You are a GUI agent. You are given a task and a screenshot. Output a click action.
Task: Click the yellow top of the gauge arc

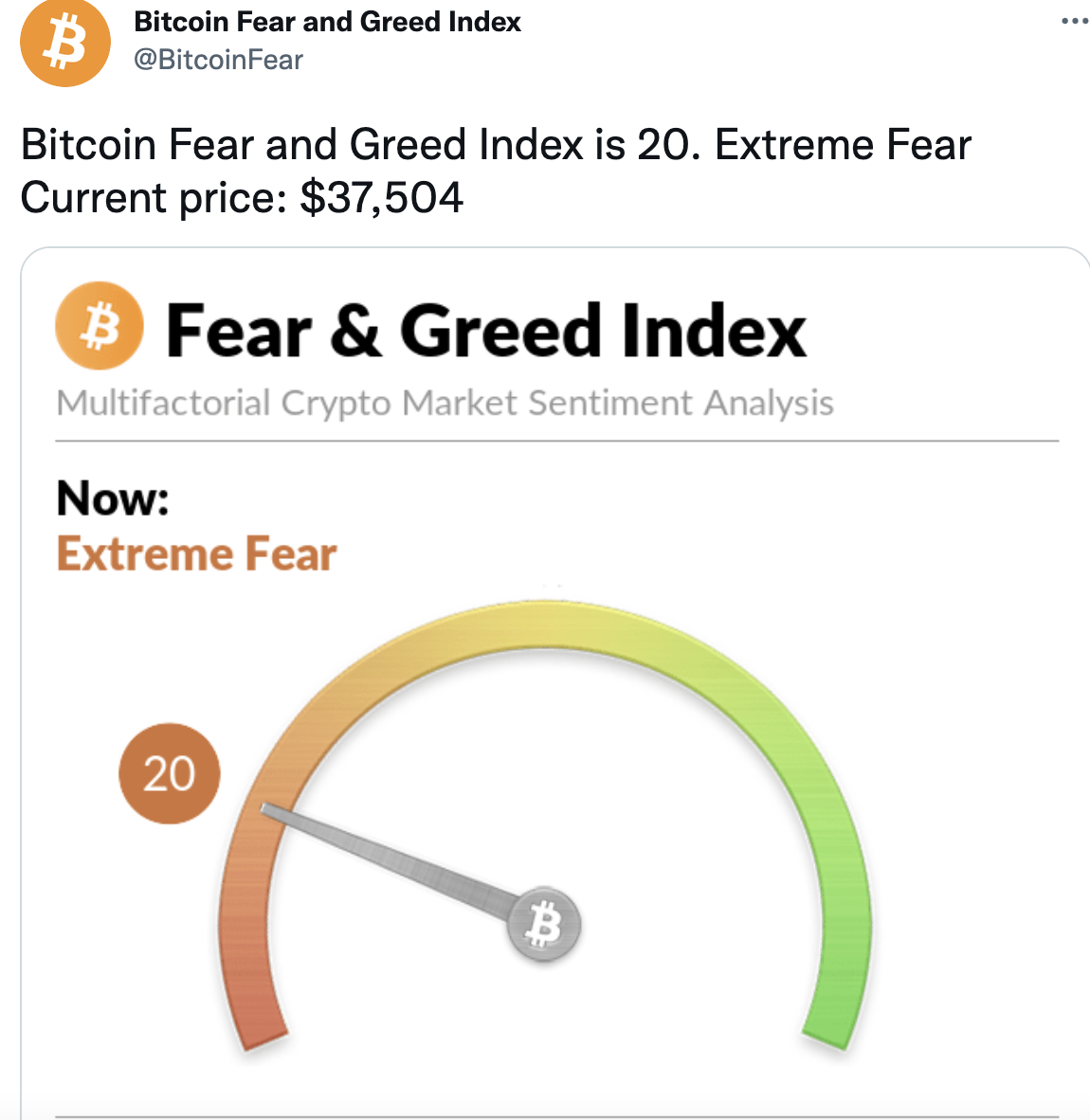(544, 625)
